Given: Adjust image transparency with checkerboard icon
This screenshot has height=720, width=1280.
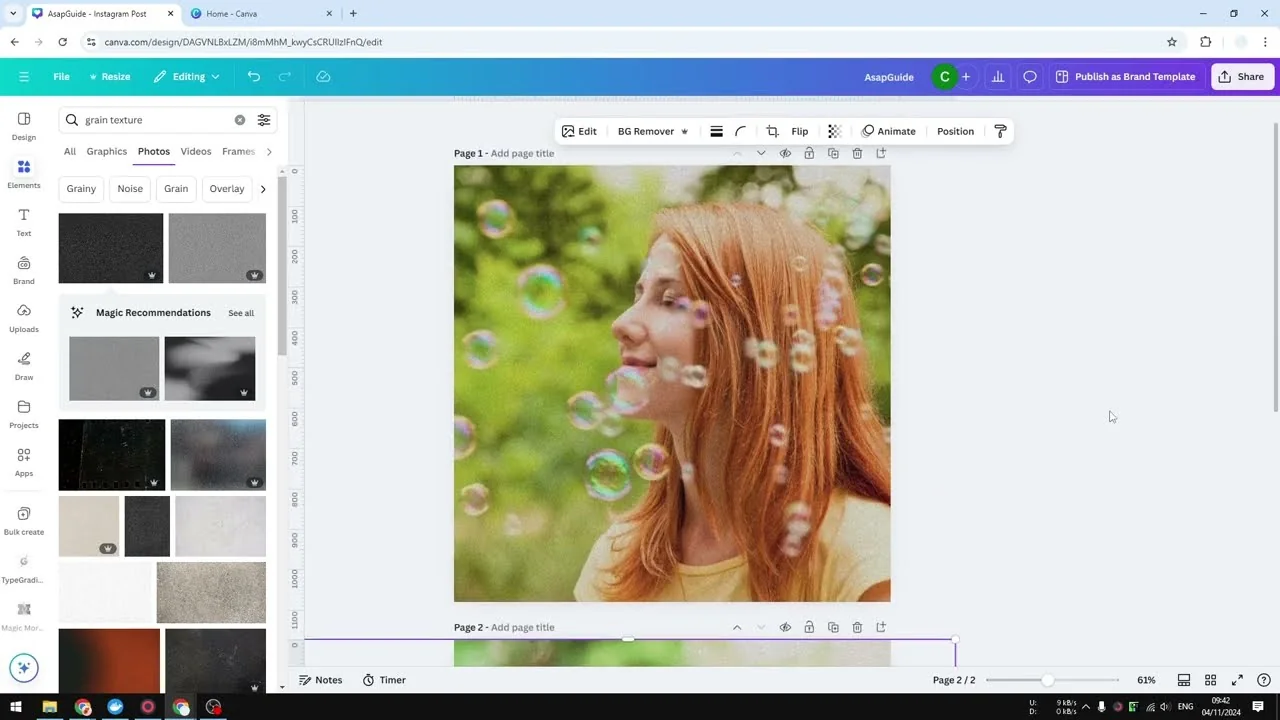Looking at the screenshot, I should (834, 131).
